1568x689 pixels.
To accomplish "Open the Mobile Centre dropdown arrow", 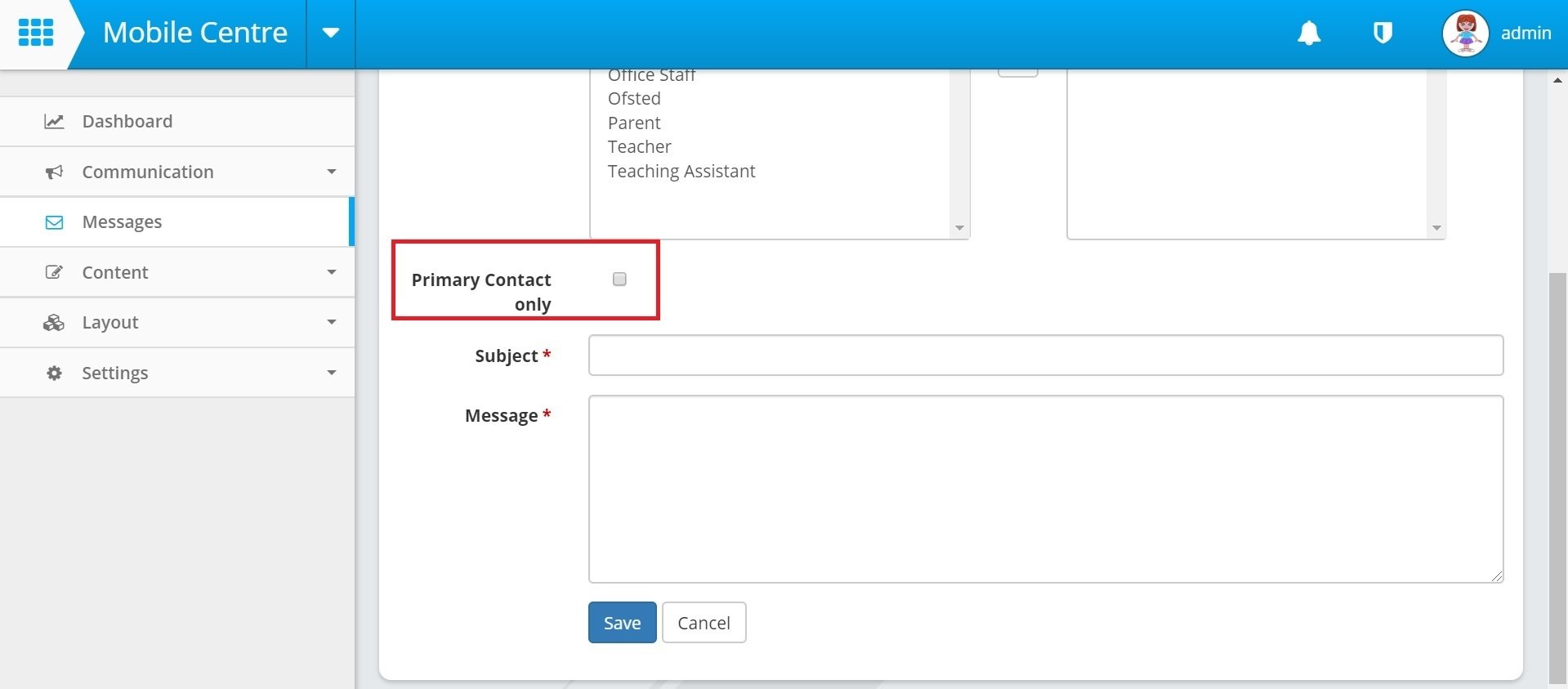I will [331, 34].
